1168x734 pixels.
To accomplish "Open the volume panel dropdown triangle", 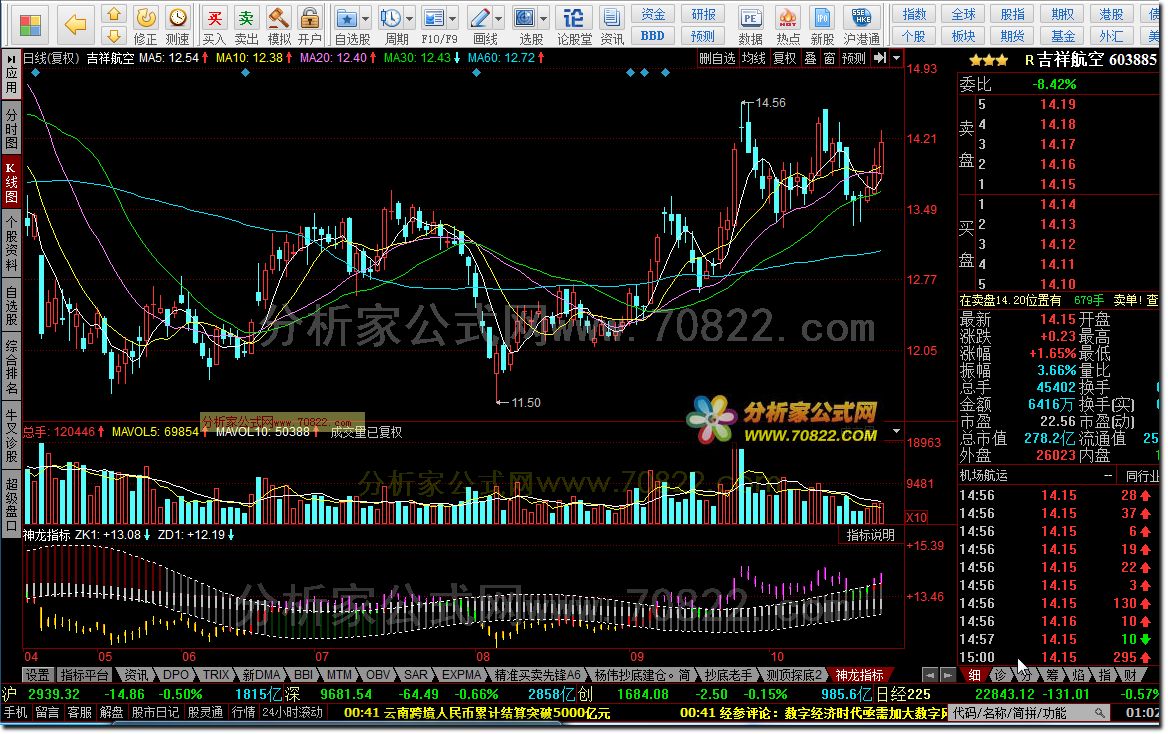I will tap(896, 431).
